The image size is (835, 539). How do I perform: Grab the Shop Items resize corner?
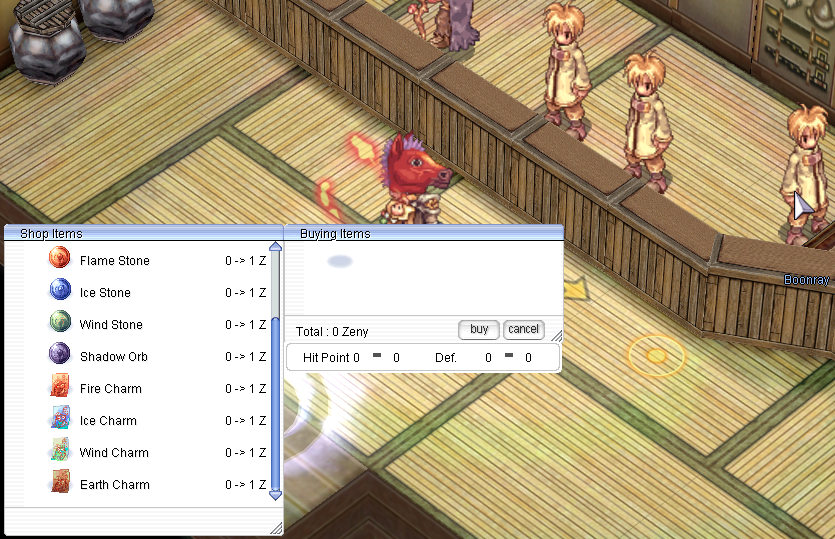[276, 527]
